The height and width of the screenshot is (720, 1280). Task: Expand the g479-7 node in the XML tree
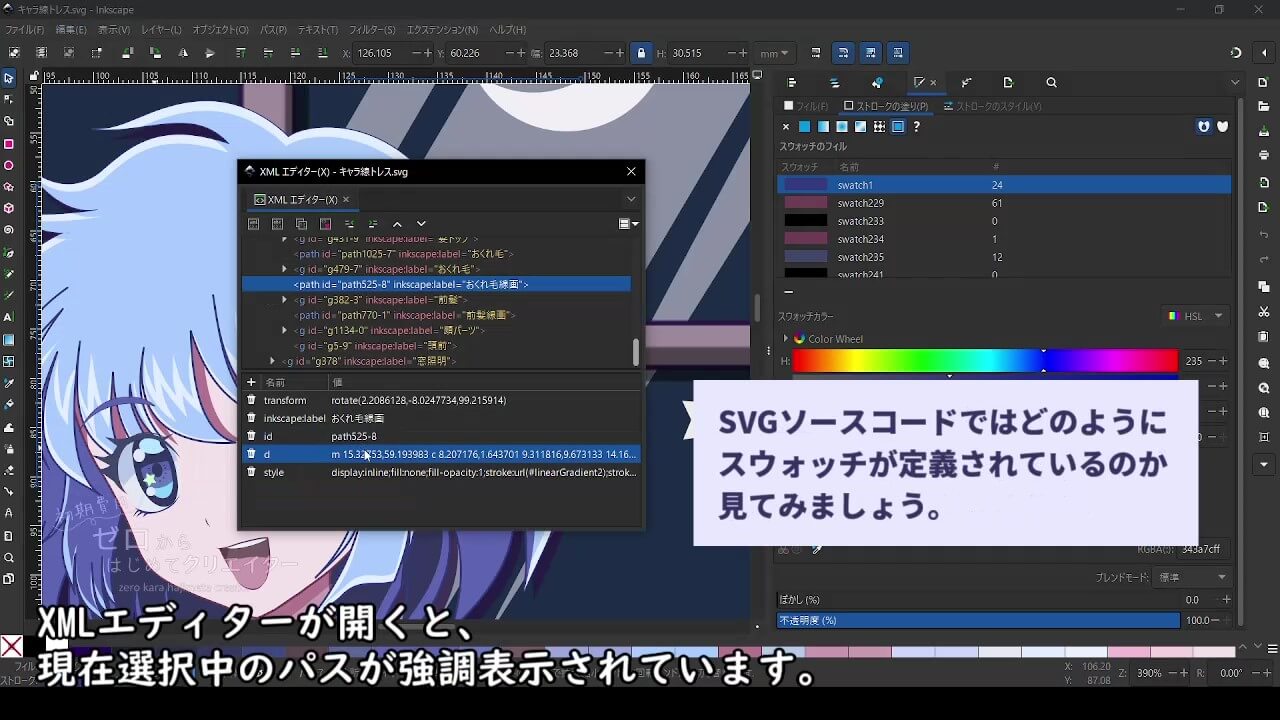tap(284, 269)
